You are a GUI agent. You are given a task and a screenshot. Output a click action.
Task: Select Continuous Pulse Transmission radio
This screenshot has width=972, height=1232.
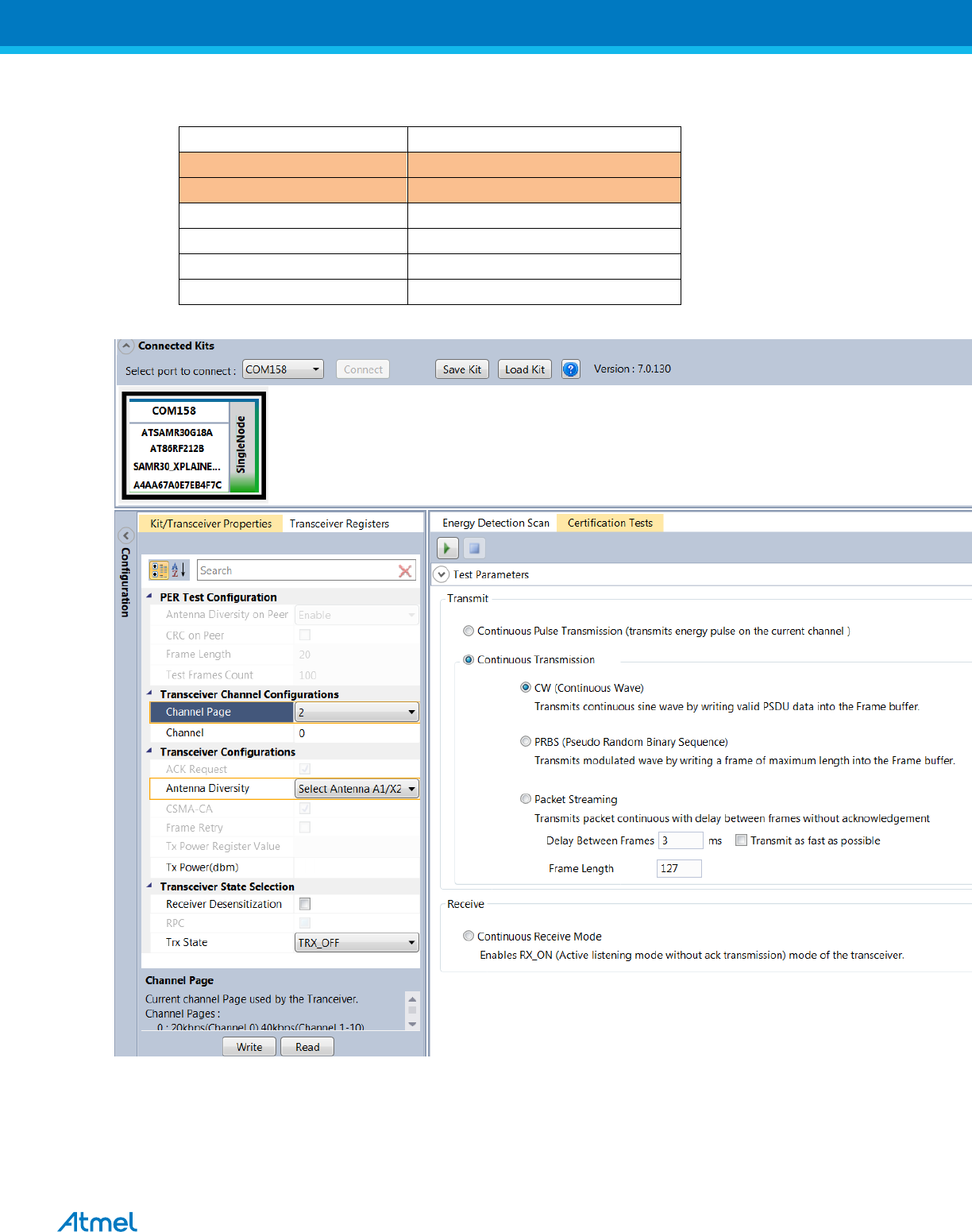(469, 631)
